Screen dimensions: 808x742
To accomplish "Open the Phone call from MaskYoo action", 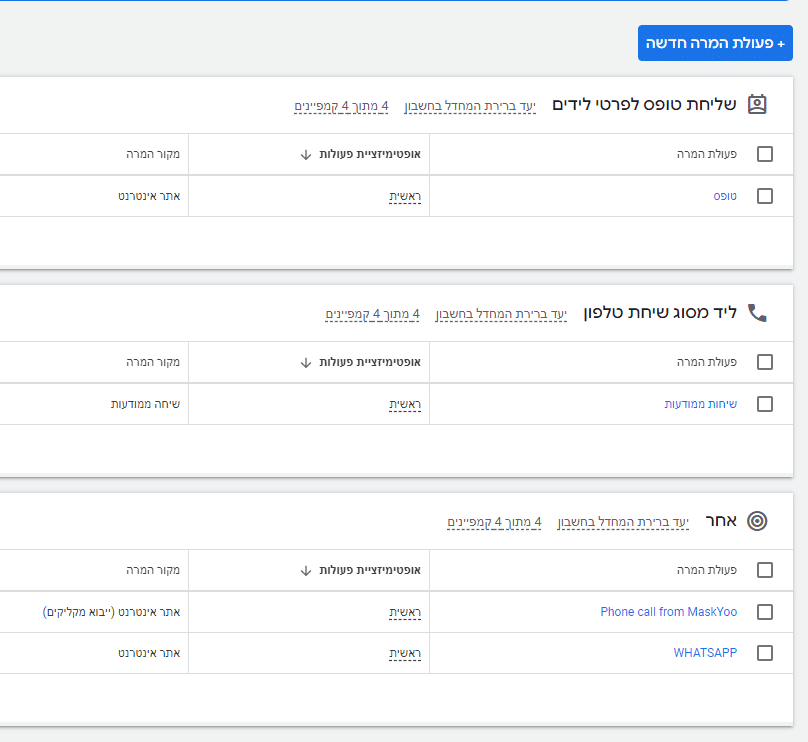I will (x=669, y=612).
